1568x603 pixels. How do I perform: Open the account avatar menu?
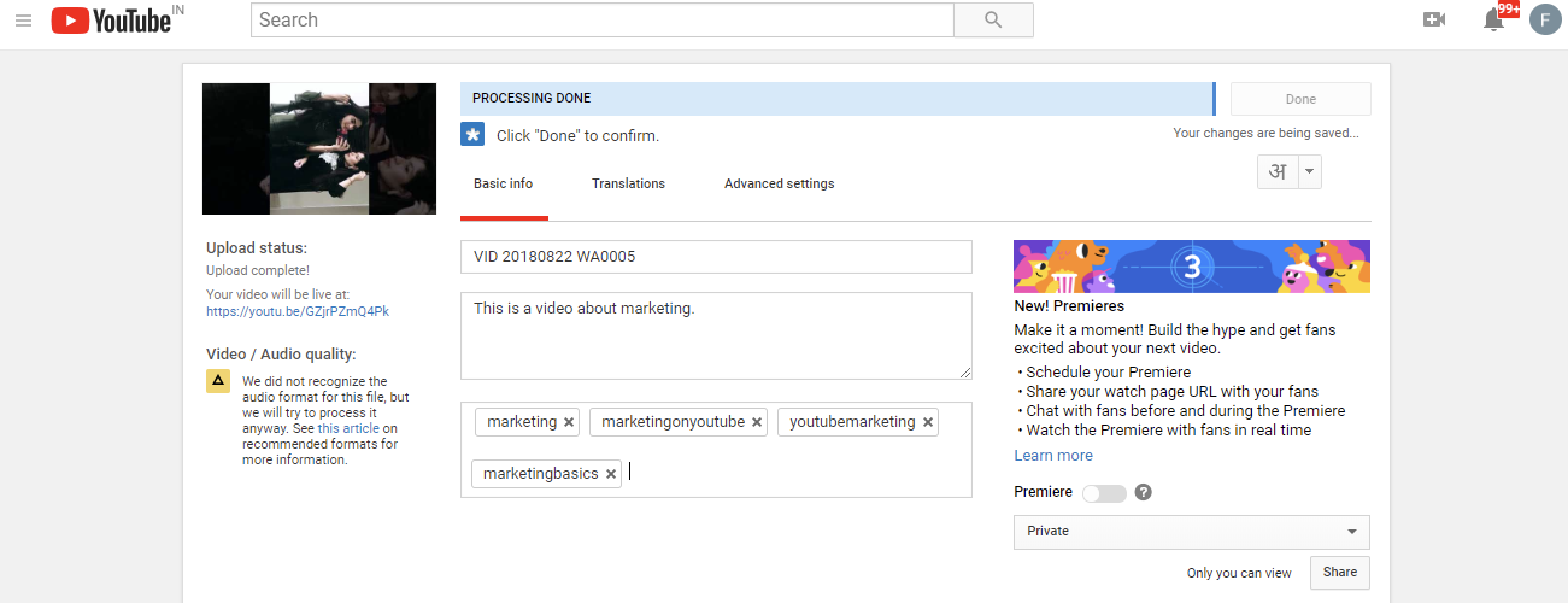[x=1545, y=19]
